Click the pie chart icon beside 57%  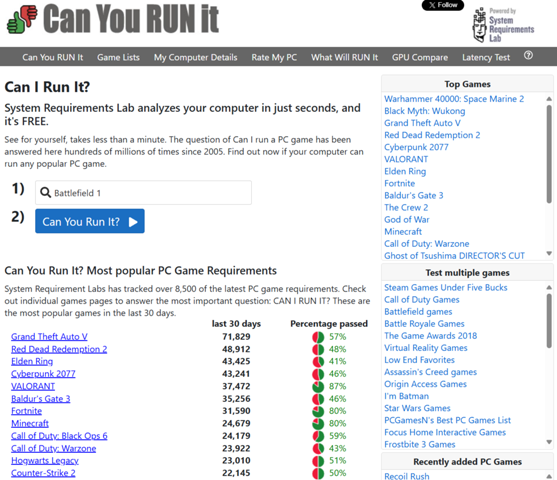318,337
